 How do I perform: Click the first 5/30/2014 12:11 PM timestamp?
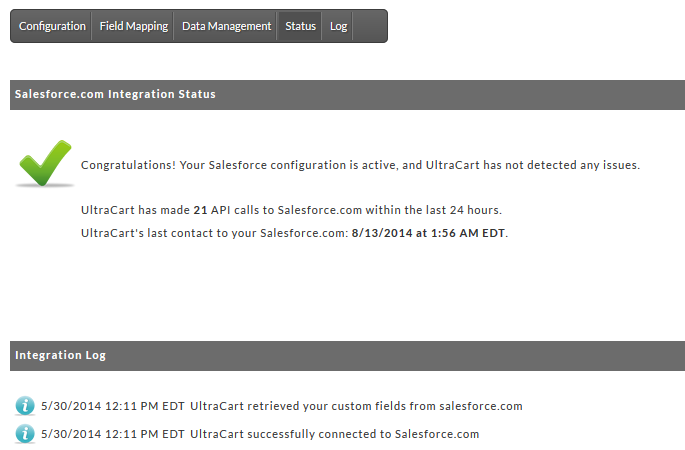tap(113, 406)
